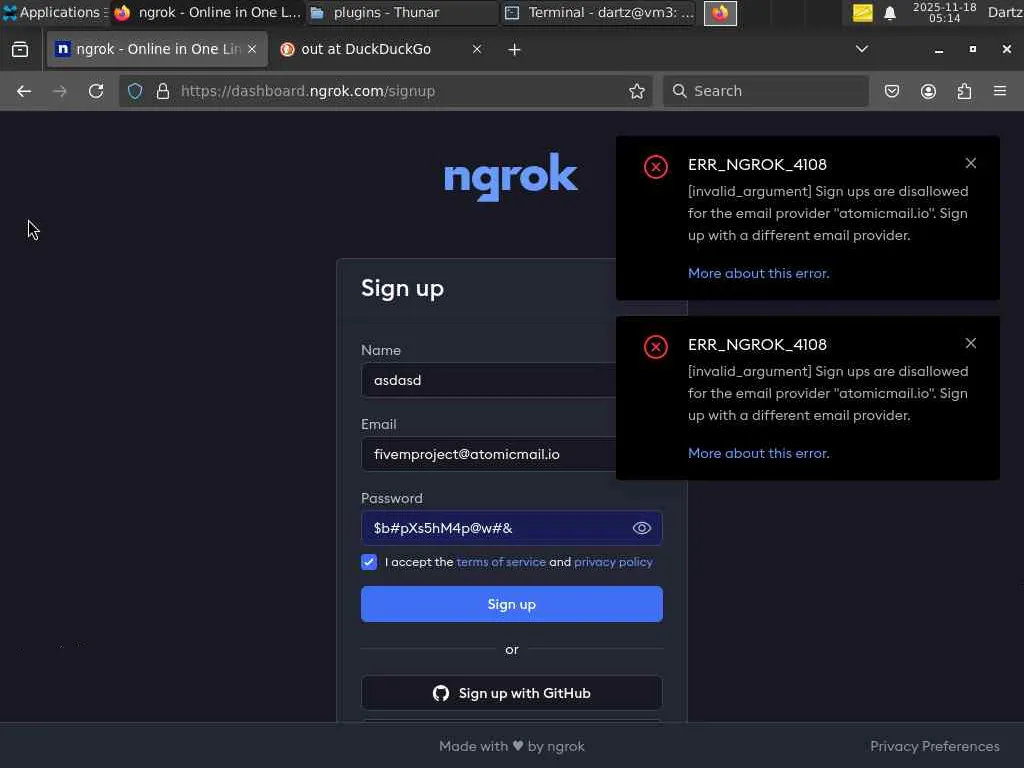Click the panel clock showing 05:14
This screenshot has height=768, width=1024.
[944, 12]
